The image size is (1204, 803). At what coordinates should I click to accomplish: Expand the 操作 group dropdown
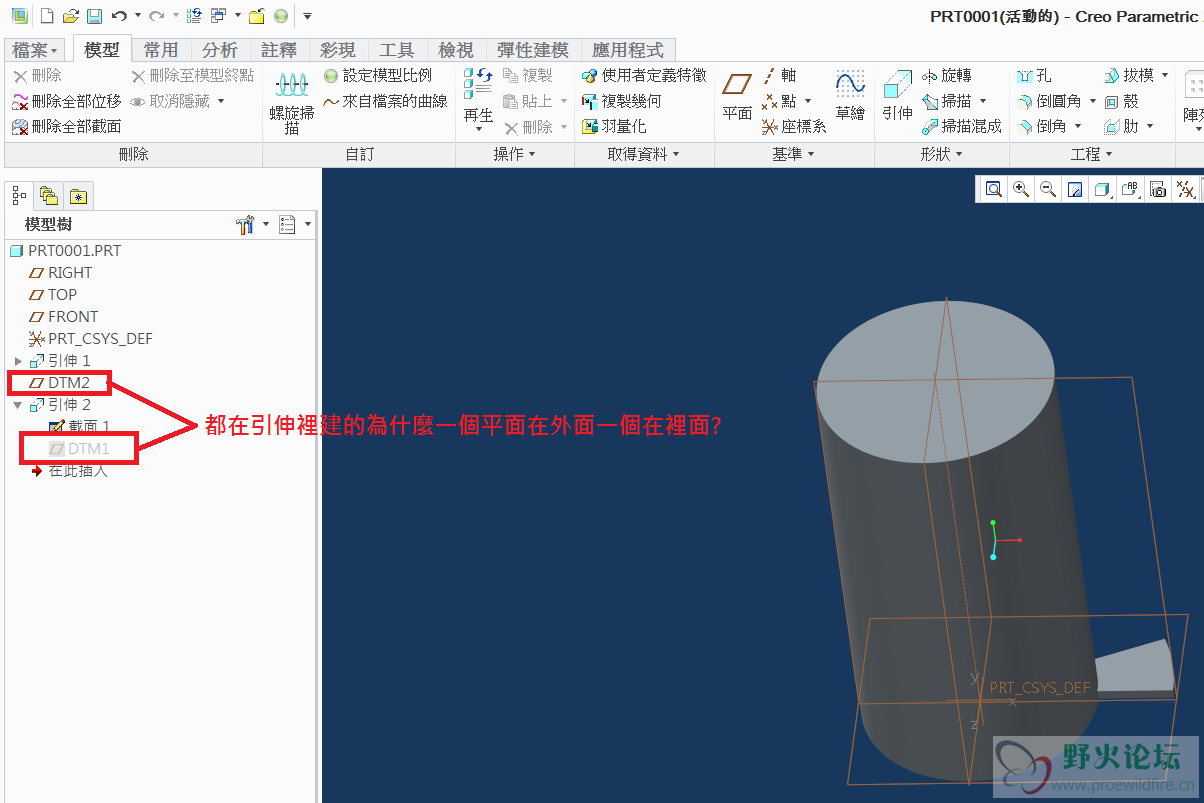pyautogui.click(x=515, y=155)
